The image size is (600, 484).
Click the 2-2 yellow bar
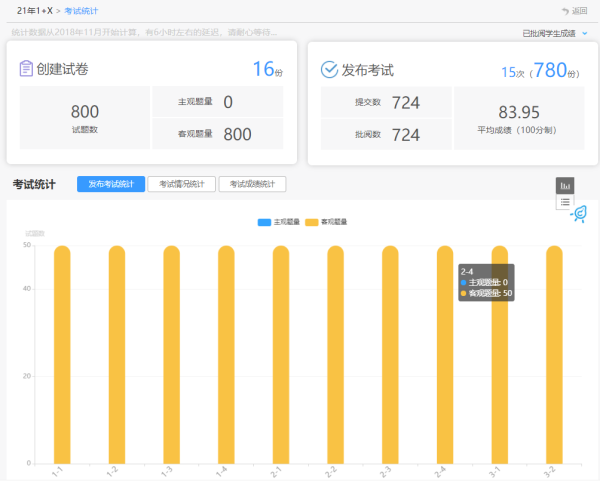(336, 355)
